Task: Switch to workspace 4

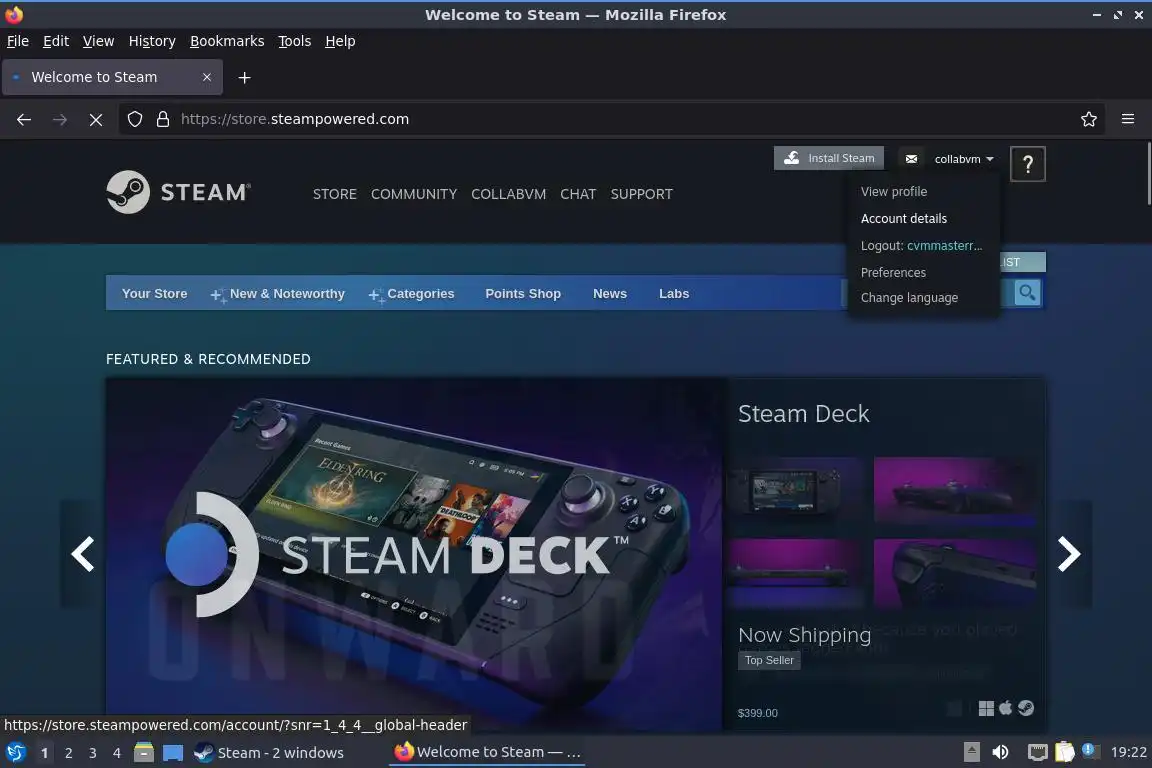Action: coord(117,753)
